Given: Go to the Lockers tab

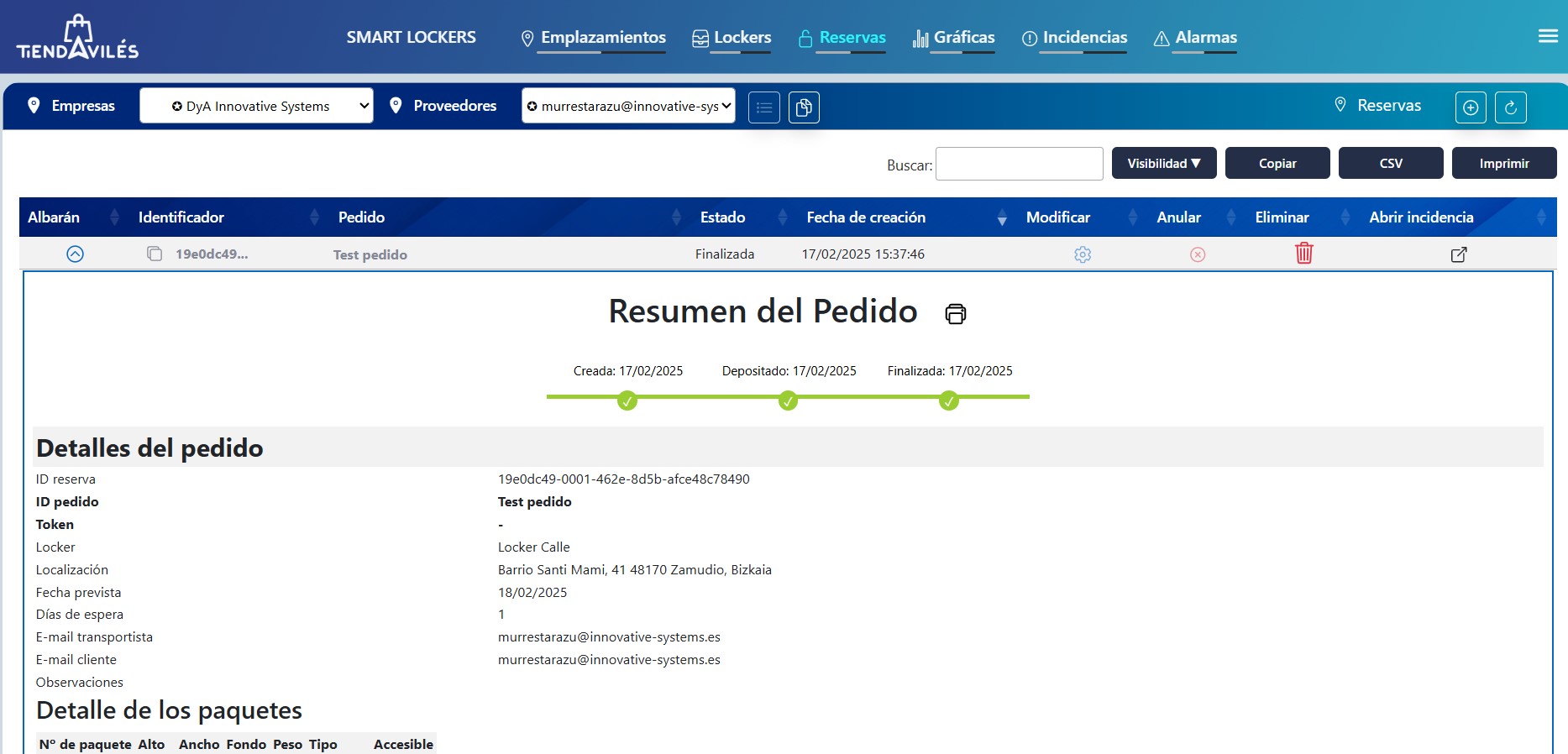Looking at the screenshot, I should tap(732, 38).
